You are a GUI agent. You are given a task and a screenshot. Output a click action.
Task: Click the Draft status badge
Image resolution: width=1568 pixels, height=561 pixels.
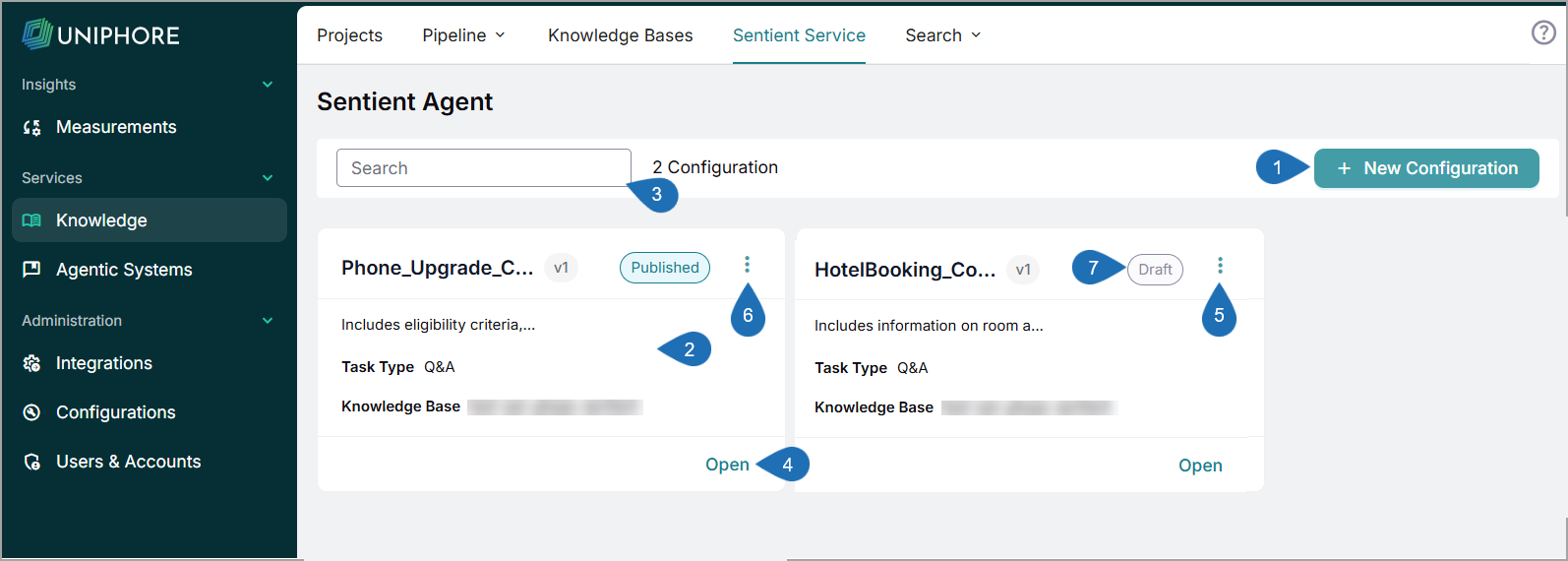pos(1155,270)
